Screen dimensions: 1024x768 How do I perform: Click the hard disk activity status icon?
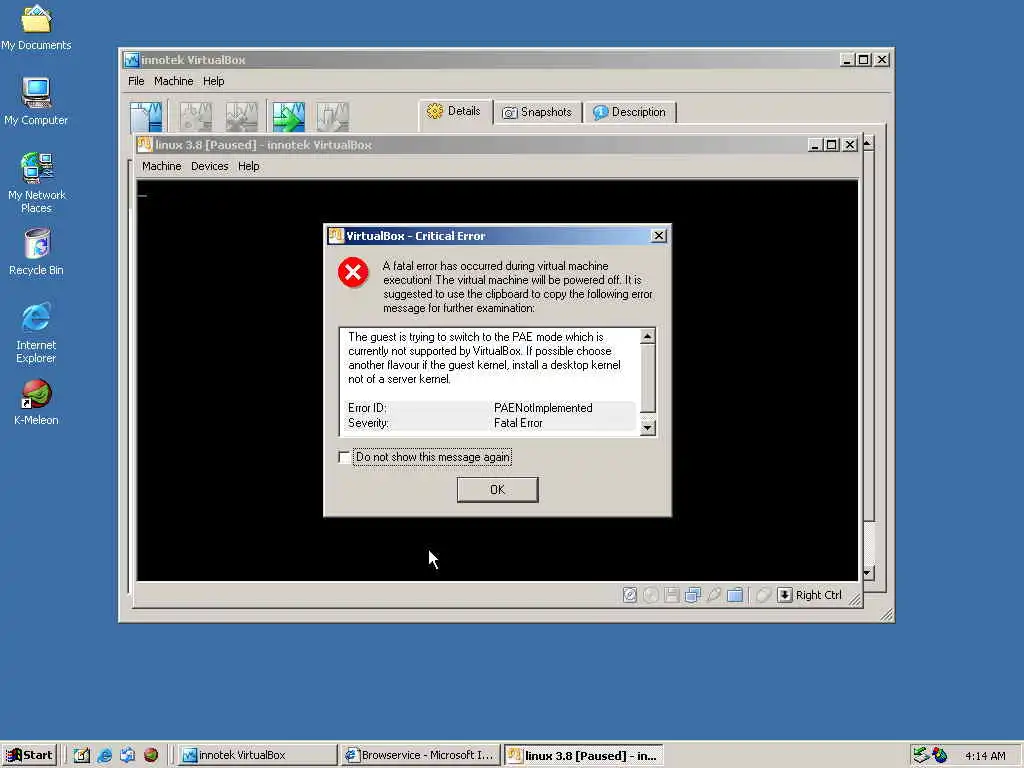click(x=630, y=595)
